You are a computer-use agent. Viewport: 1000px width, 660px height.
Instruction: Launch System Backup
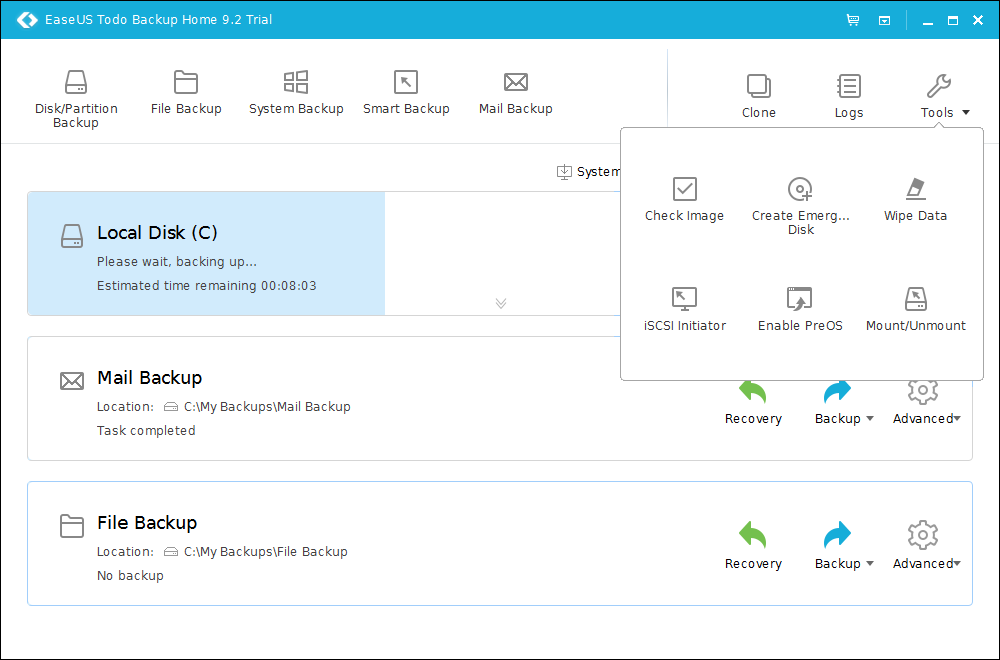pos(296,92)
